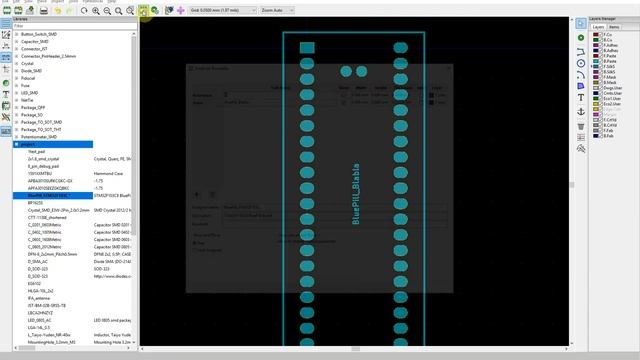Screen dimensions: 640x360
Task: Open the Zoom Auto dropdown
Action: (277, 10)
